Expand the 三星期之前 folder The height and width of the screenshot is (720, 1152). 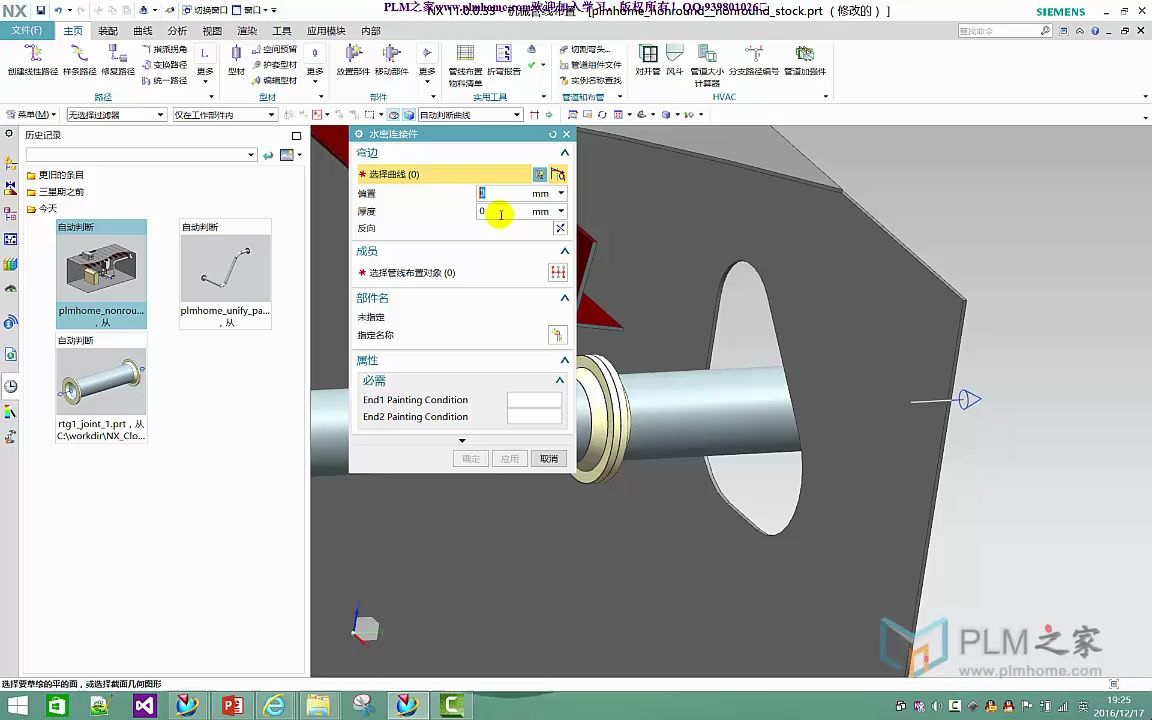pyautogui.click(x=55, y=192)
